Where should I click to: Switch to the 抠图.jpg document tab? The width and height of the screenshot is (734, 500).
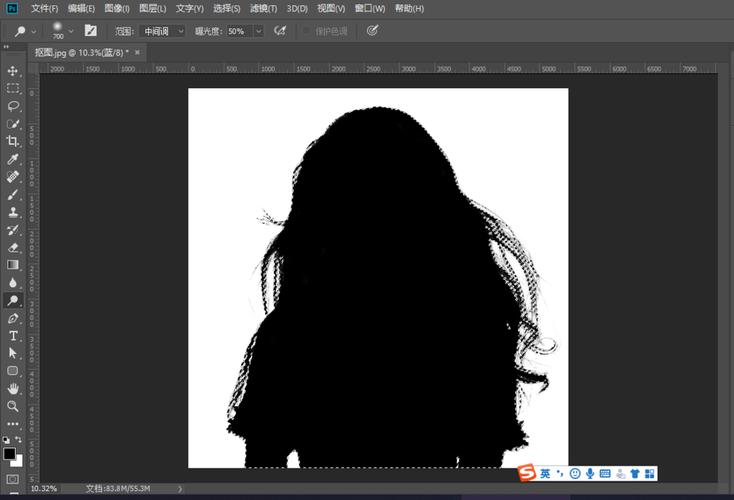click(81, 53)
